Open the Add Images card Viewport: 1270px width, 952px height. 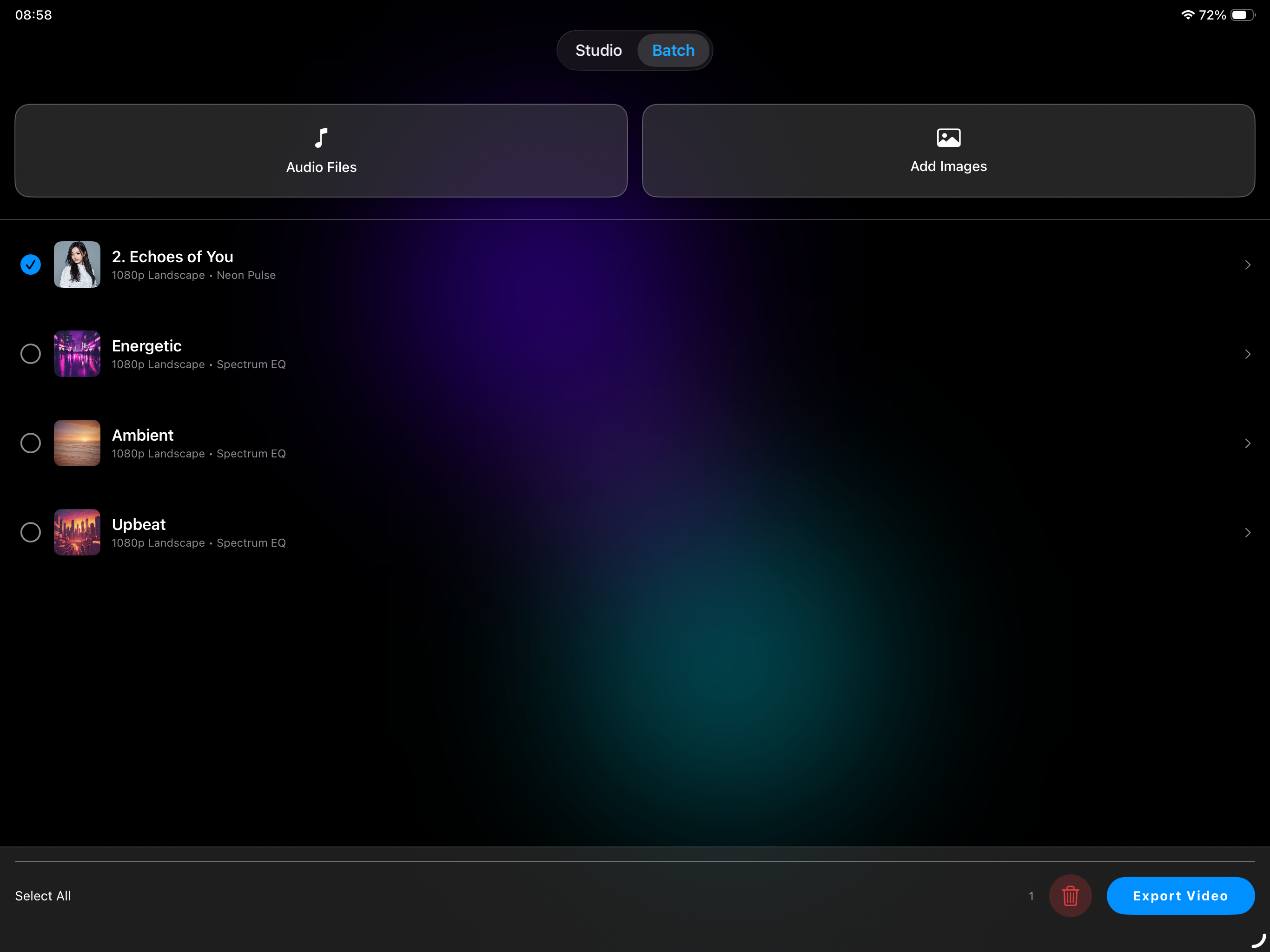coord(948,151)
